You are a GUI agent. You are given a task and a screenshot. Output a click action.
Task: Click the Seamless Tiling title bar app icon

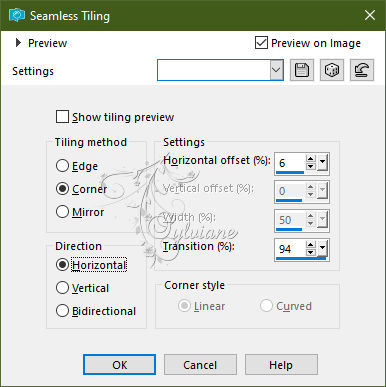click(x=17, y=15)
